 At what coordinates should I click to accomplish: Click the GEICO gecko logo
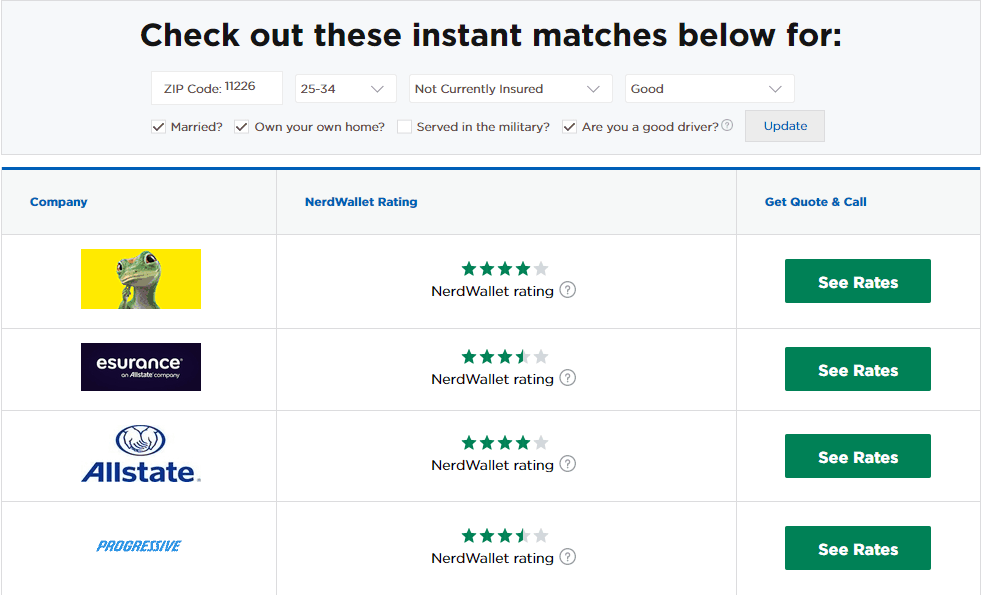pos(140,280)
